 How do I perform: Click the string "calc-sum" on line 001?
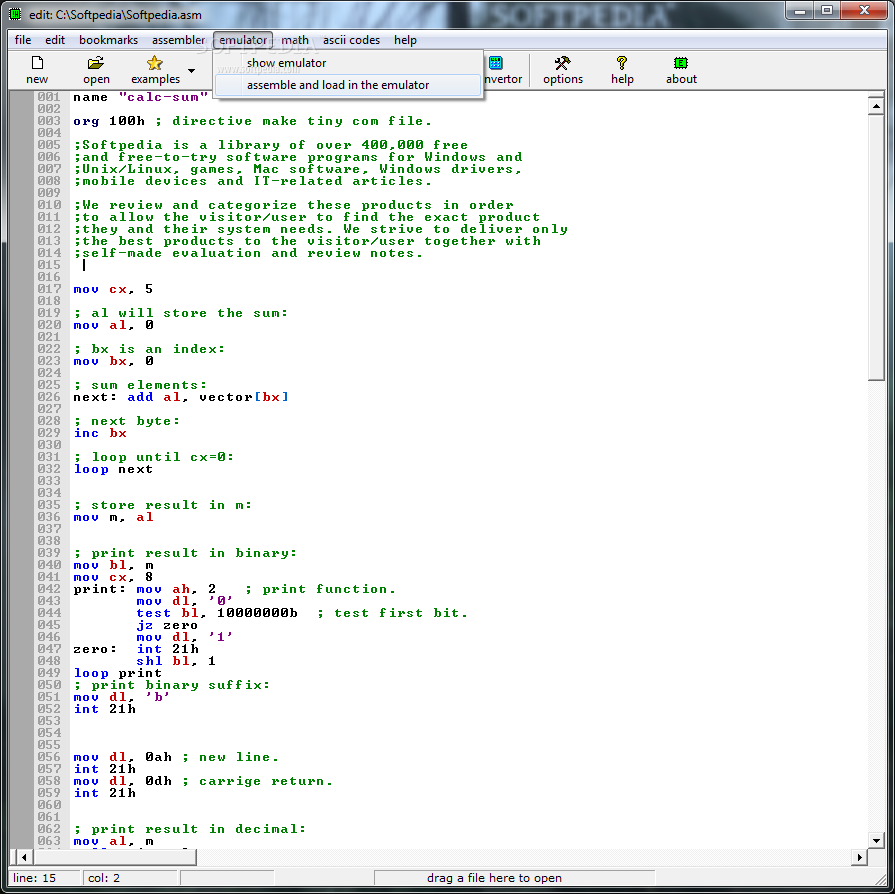[163, 97]
